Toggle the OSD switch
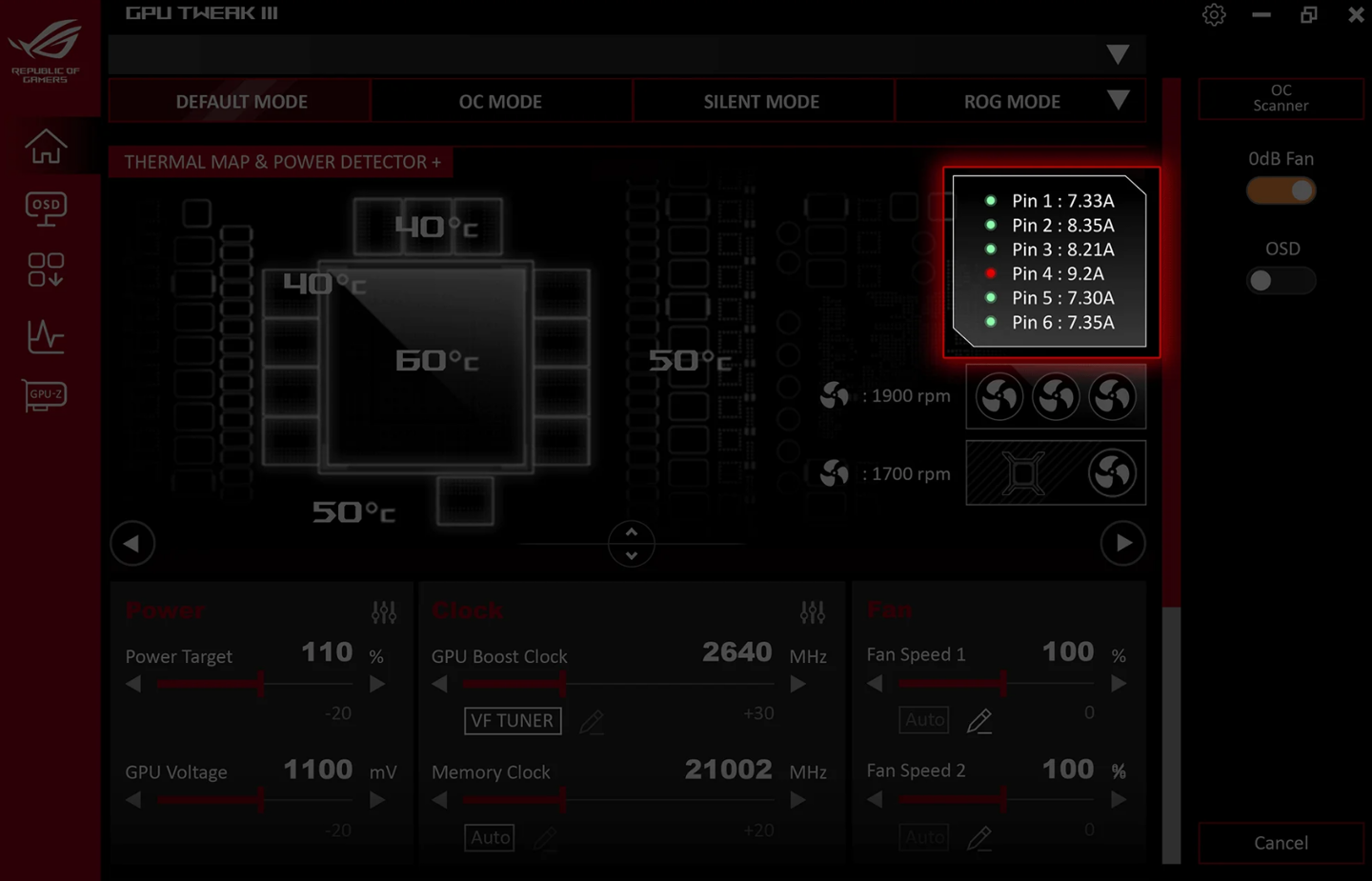 tap(1281, 280)
